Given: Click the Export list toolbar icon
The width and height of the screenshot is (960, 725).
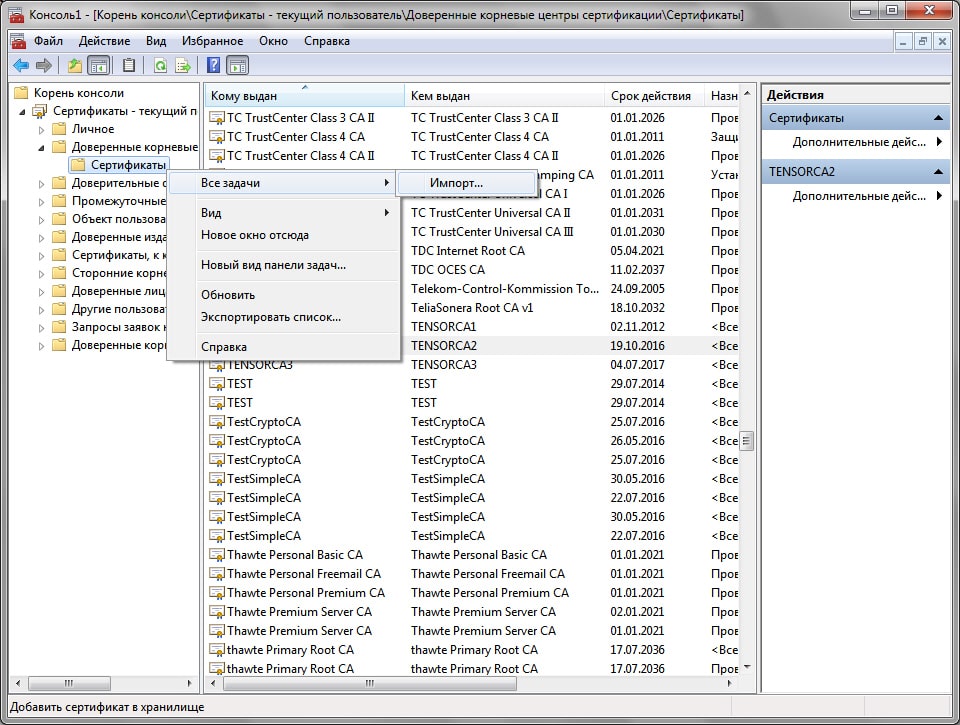Looking at the screenshot, I should 183,66.
